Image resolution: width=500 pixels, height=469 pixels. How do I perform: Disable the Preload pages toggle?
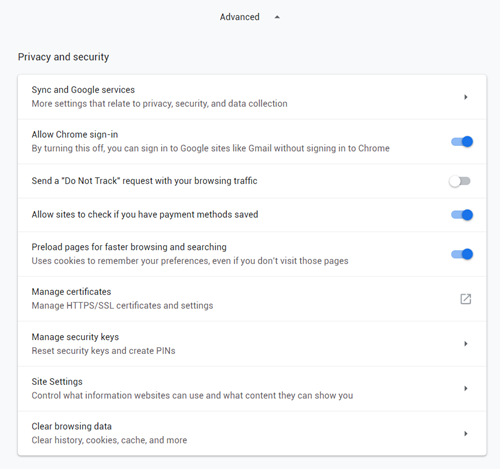click(462, 254)
